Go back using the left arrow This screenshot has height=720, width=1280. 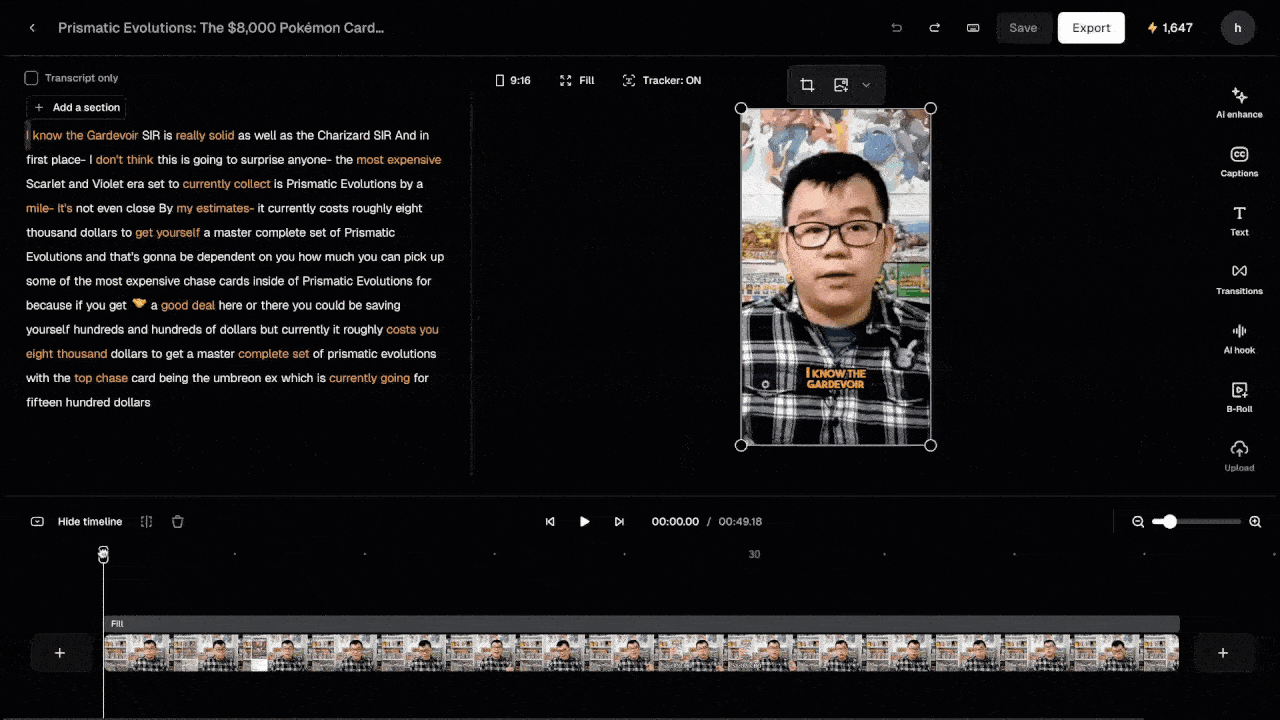[32, 28]
